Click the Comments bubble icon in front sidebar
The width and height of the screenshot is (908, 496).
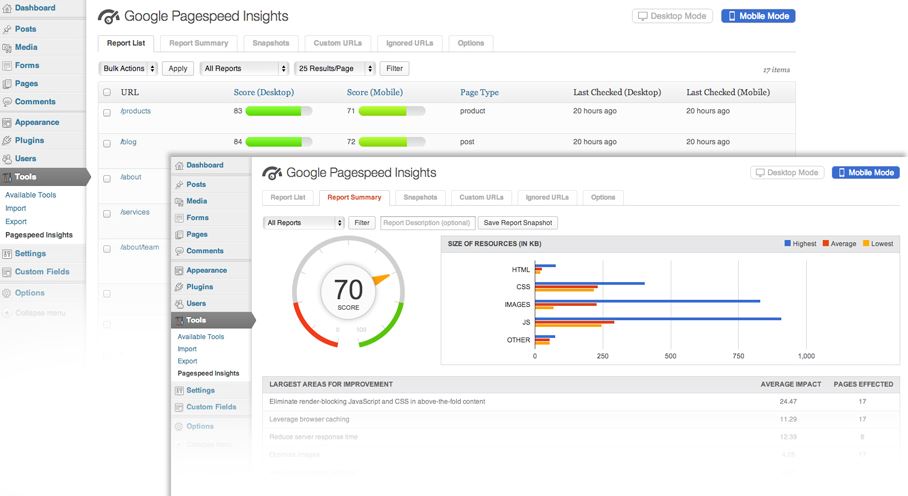[179, 251]
